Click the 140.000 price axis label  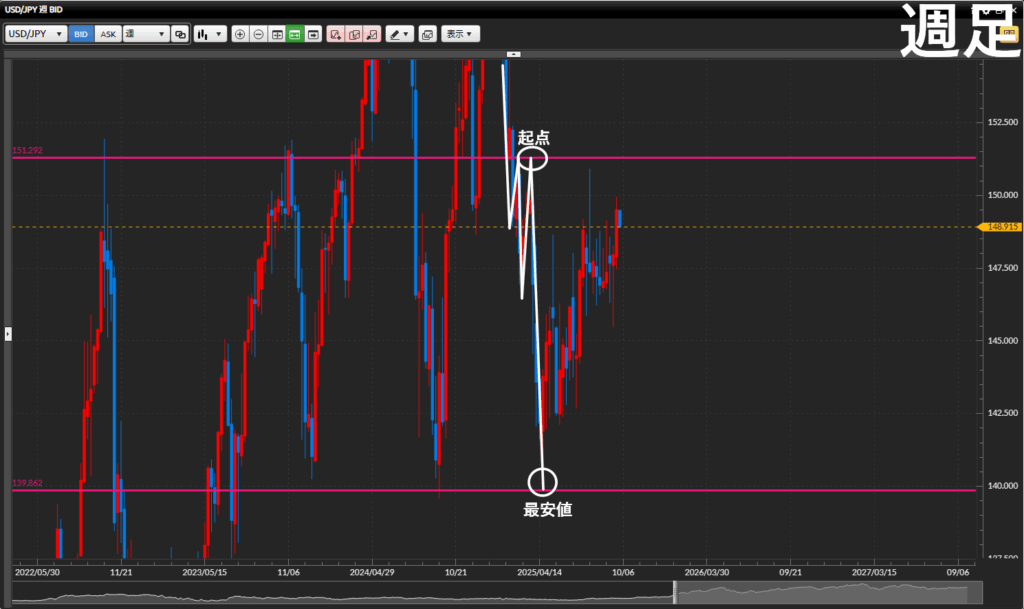(1002, 486)
